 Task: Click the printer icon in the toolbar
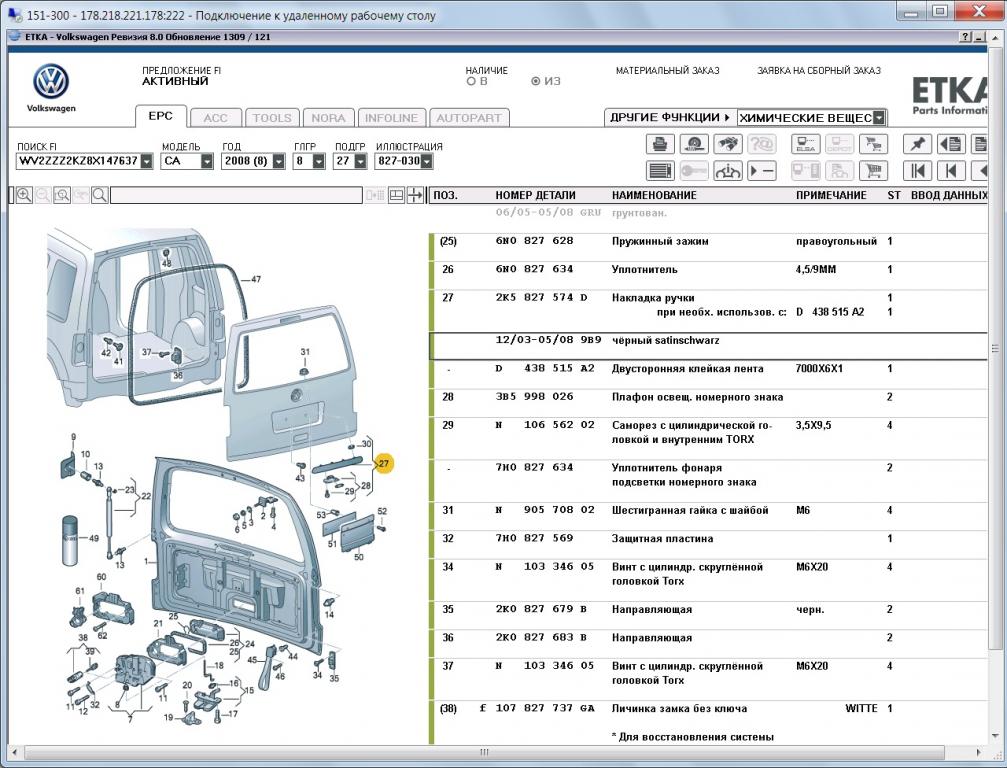click(x=660, y=144)
